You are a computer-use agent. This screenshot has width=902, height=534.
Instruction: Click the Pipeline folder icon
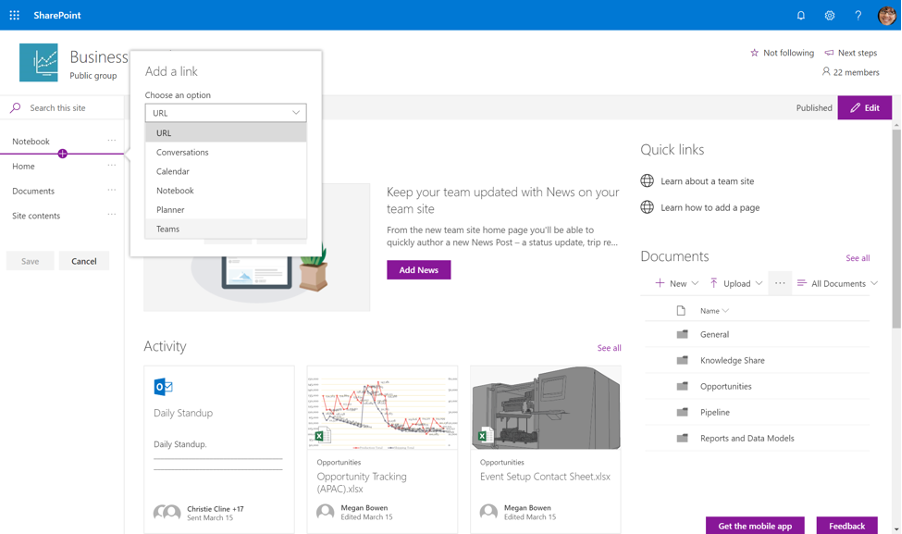point(682,412)
